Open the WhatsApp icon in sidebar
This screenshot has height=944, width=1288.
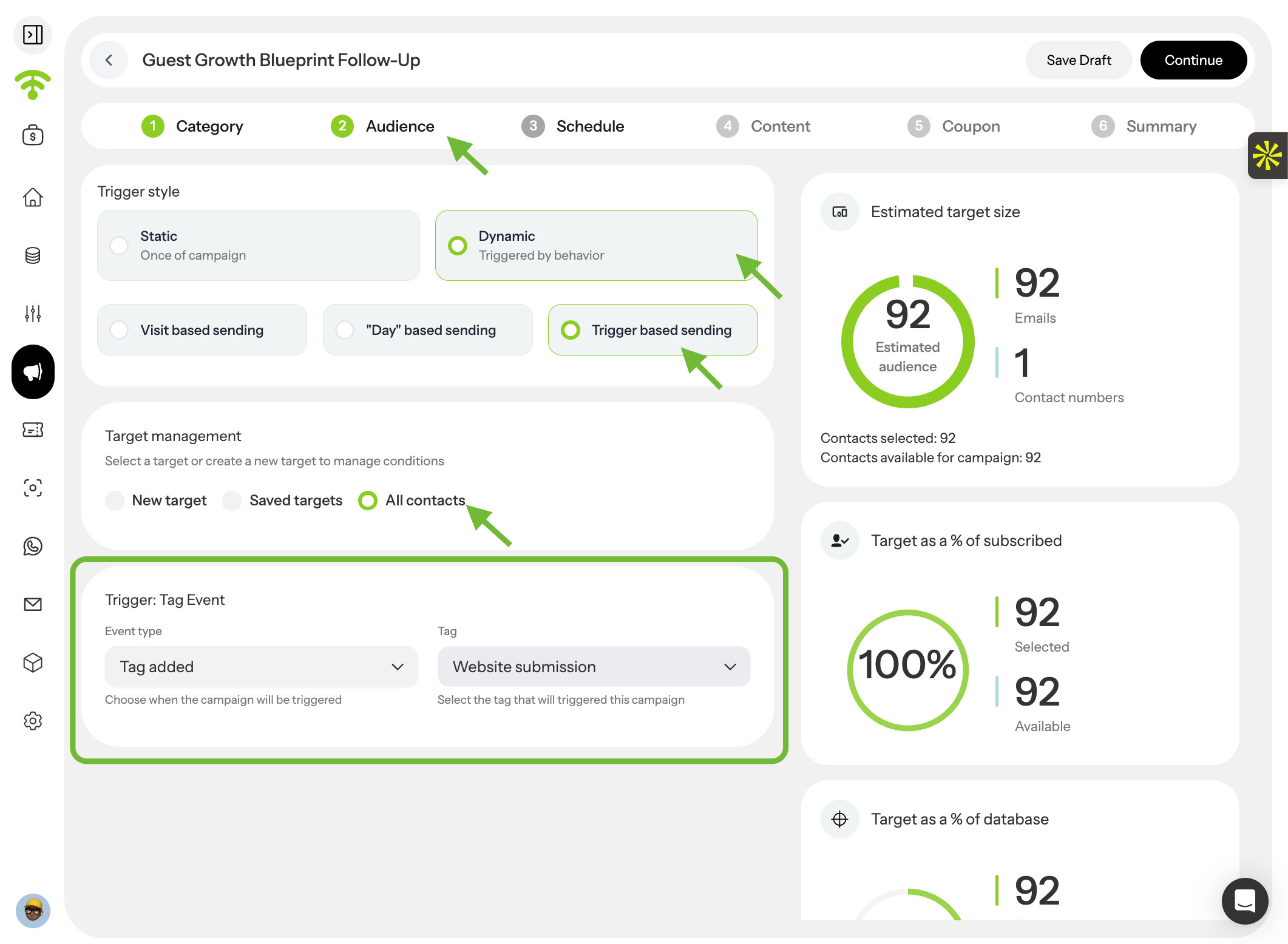point(33,546)
